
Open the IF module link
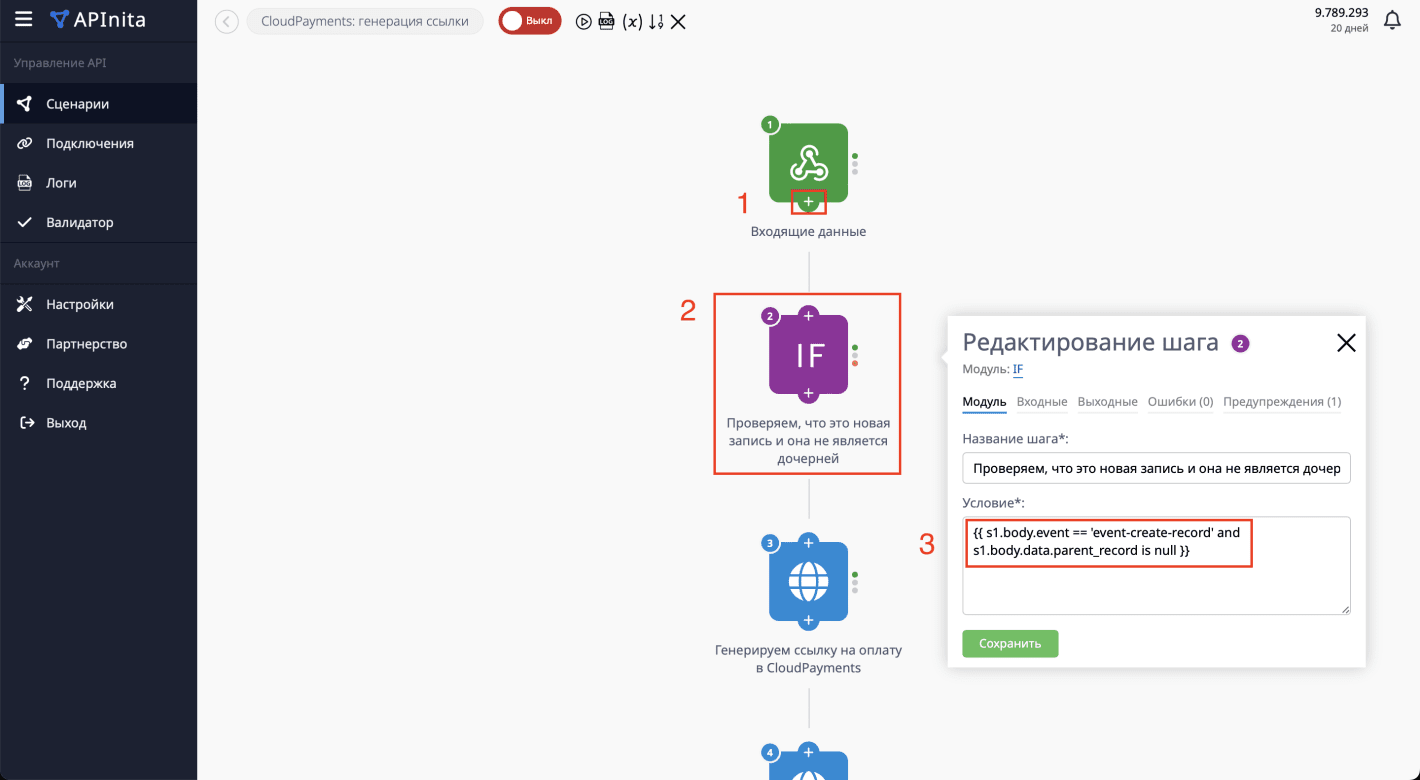click(1018, 369)
